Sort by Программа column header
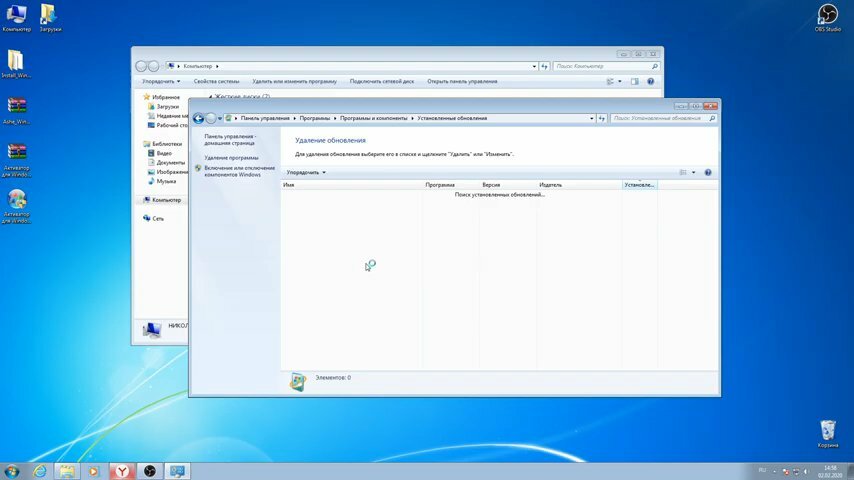854x480 pixels. click(451, 185)
